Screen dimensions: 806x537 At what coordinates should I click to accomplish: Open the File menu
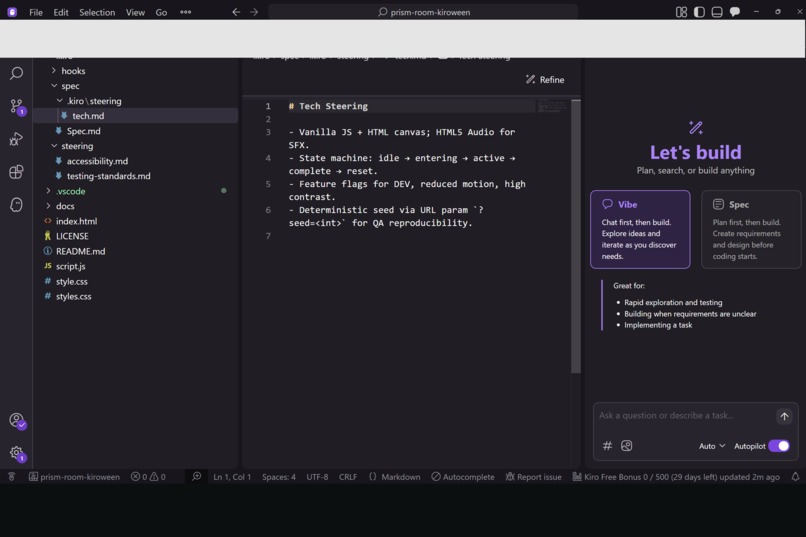(36, 12)
